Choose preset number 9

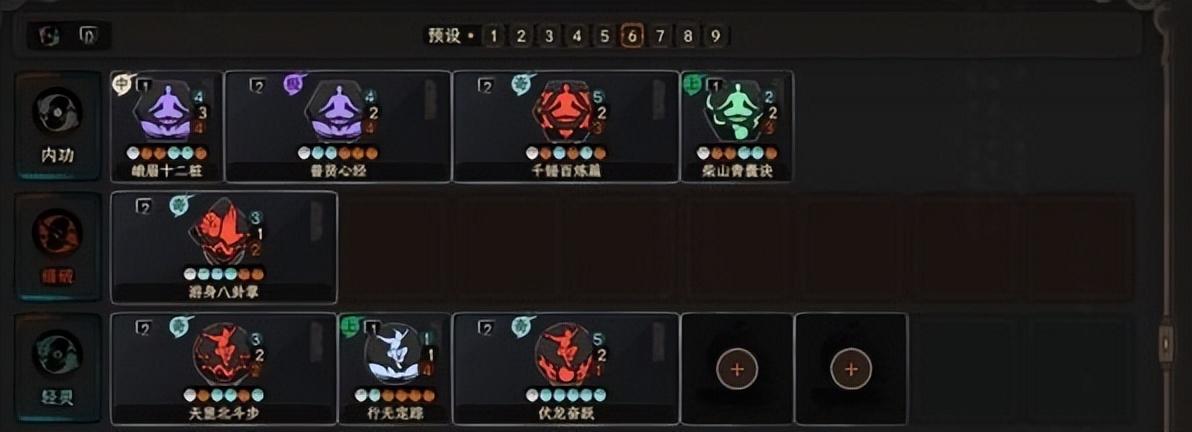(715, 36)
